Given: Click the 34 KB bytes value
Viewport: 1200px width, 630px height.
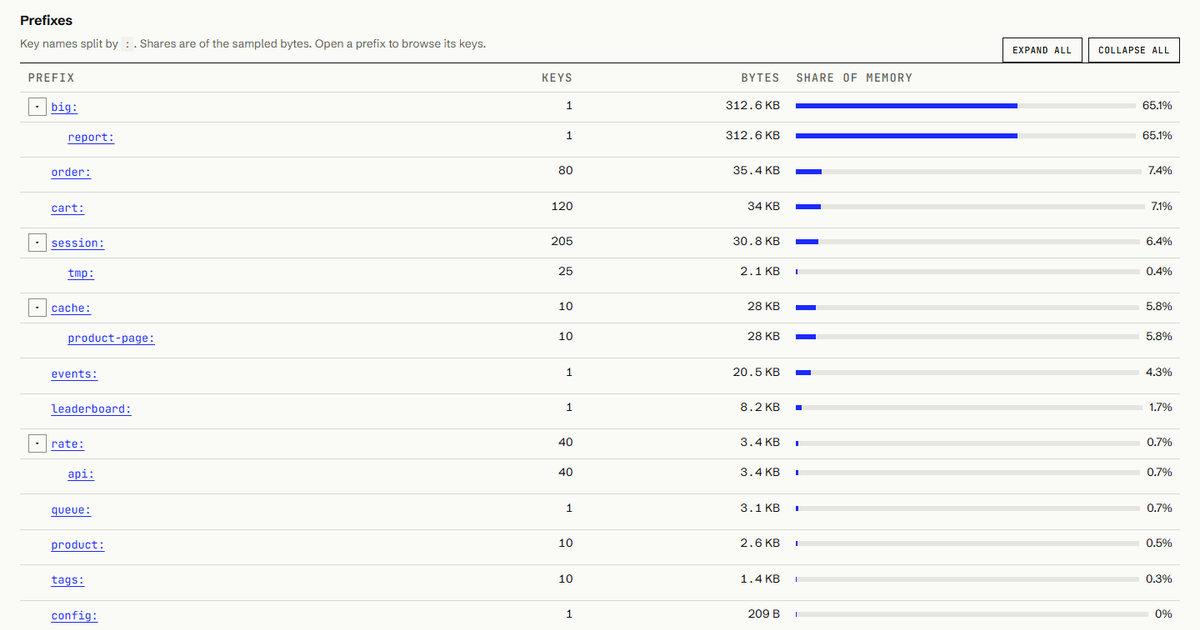Looking at the screenshot, I should coord(763,207).
